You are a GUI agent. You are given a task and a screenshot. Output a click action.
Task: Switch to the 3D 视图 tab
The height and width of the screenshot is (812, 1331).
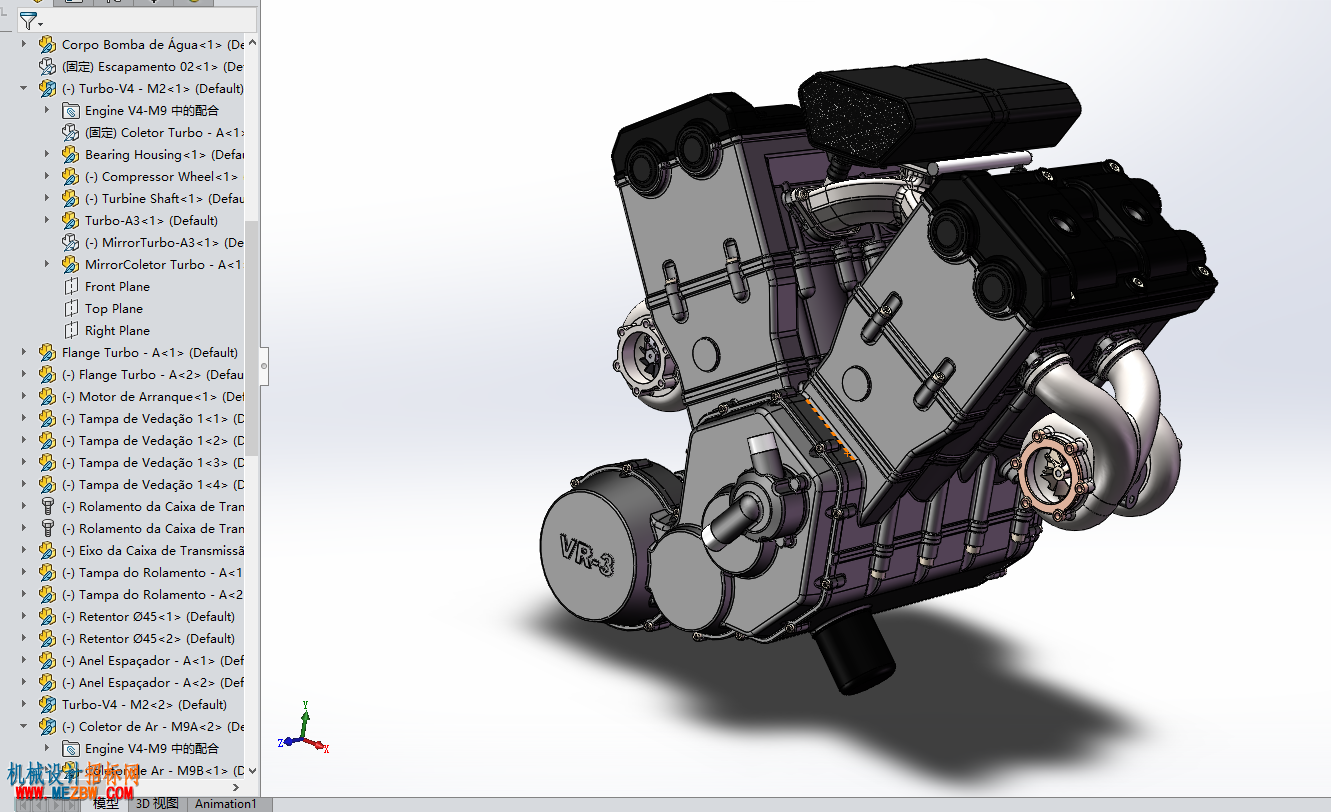tap(157, 804)
